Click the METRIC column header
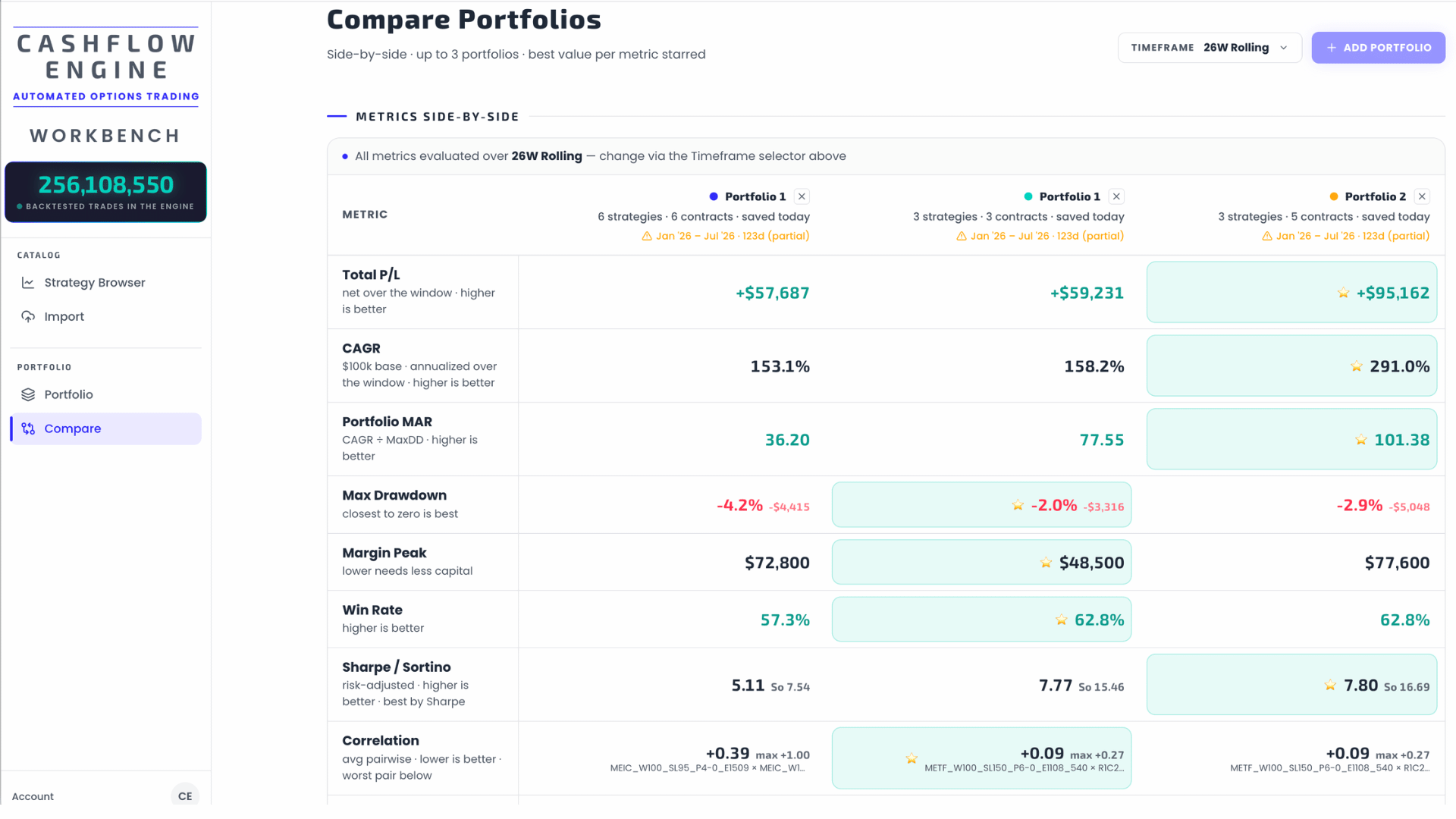Viewport: 1456px width, 819px height. pos(365,215)
